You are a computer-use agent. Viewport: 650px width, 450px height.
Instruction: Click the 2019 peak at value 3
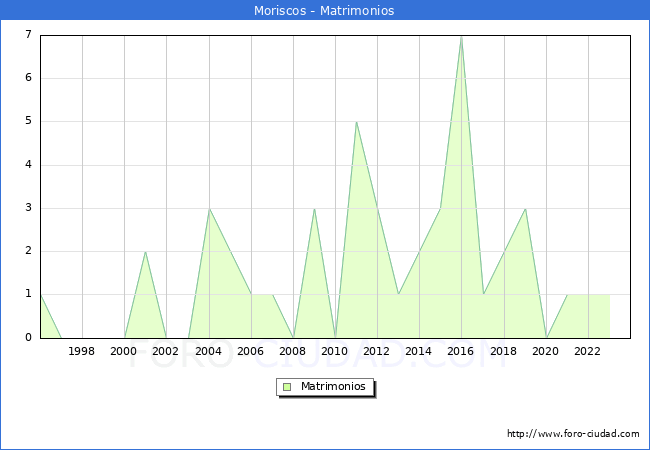[525, 209]
